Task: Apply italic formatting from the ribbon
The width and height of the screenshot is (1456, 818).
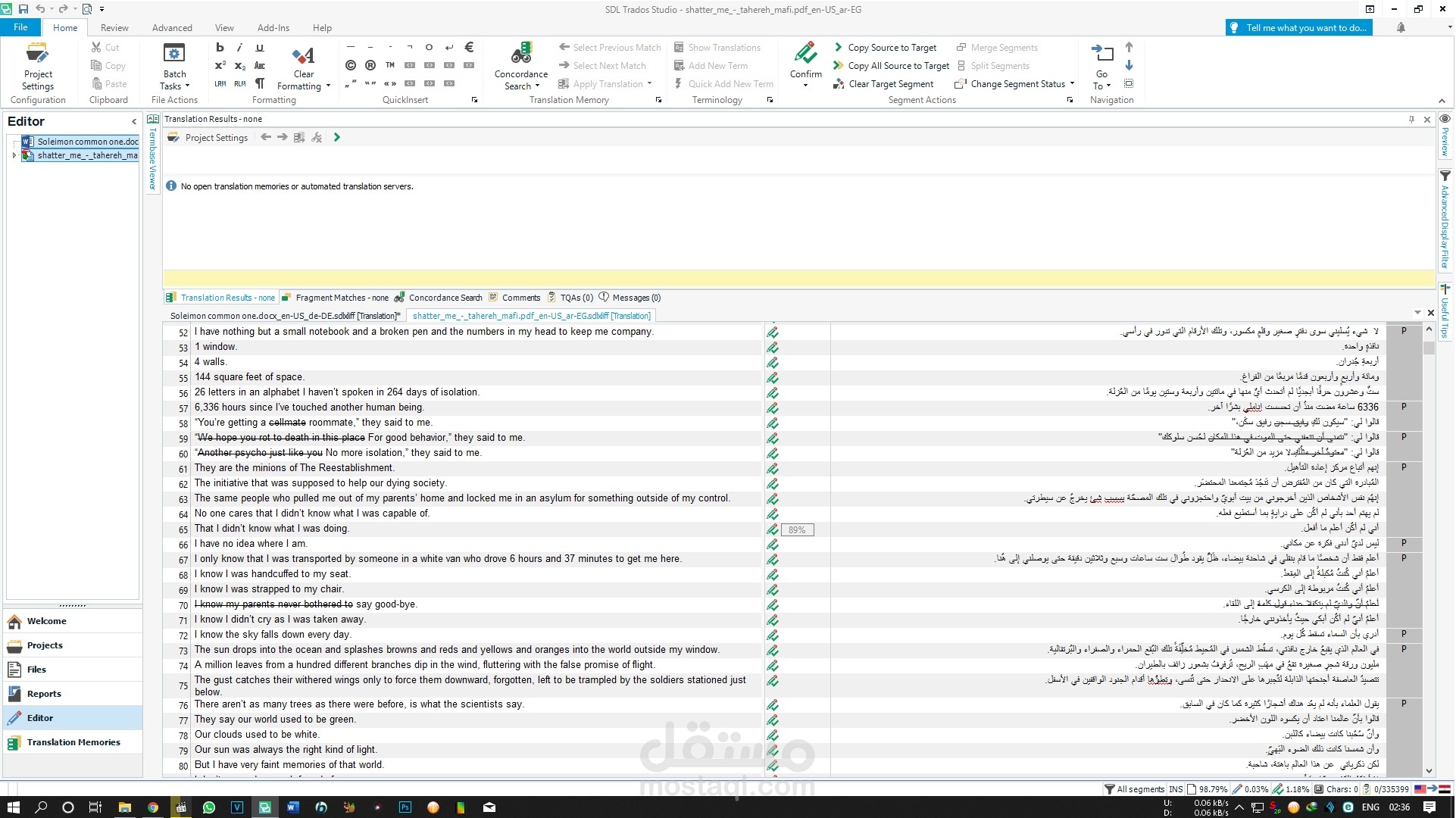Action: coord(239,47)
